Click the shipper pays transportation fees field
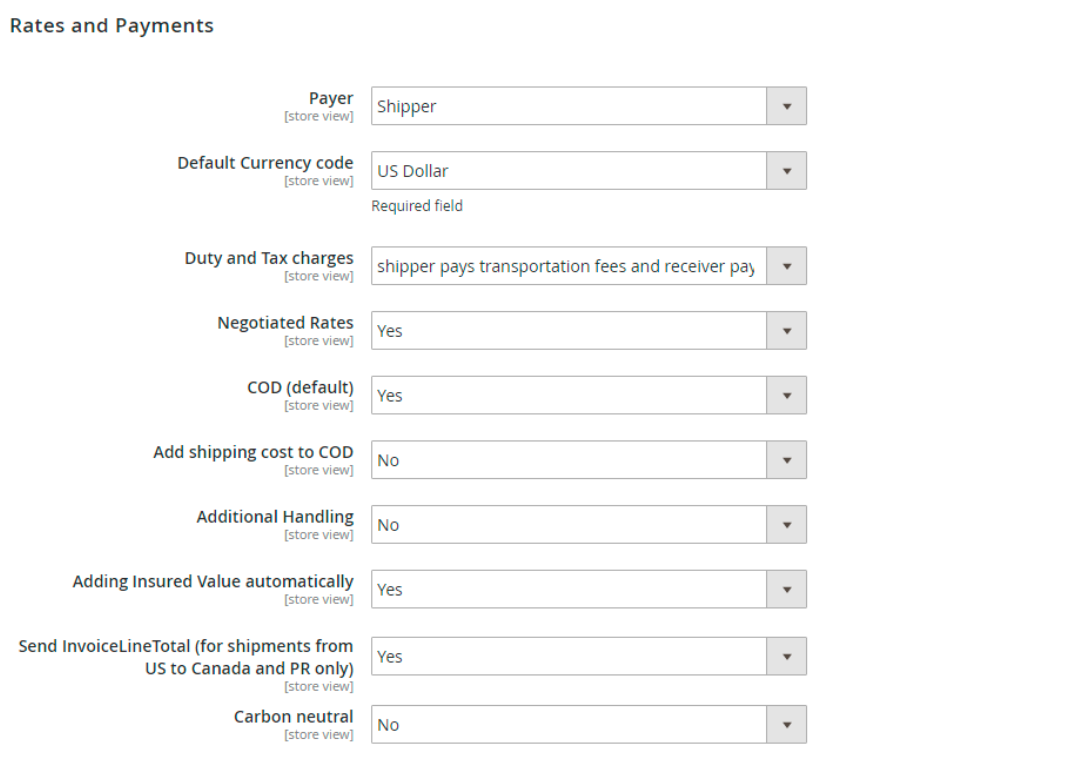The width and height of the screenshot is (1067, 759). 589,266
